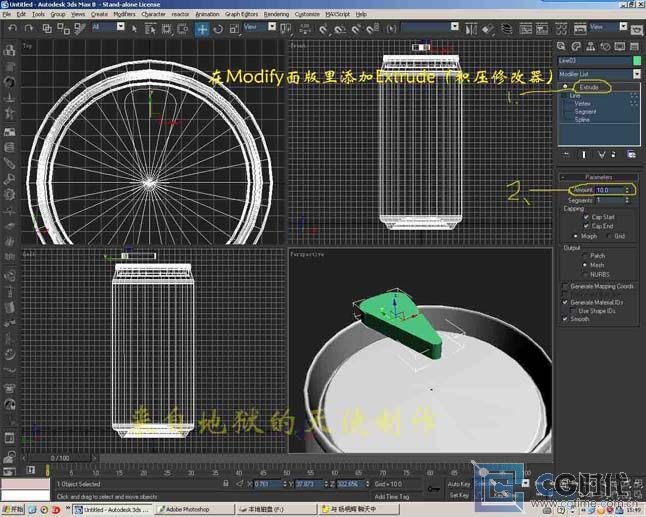Open the Layer Manager icon
646x517 pixels.
(x=506, y=29)
